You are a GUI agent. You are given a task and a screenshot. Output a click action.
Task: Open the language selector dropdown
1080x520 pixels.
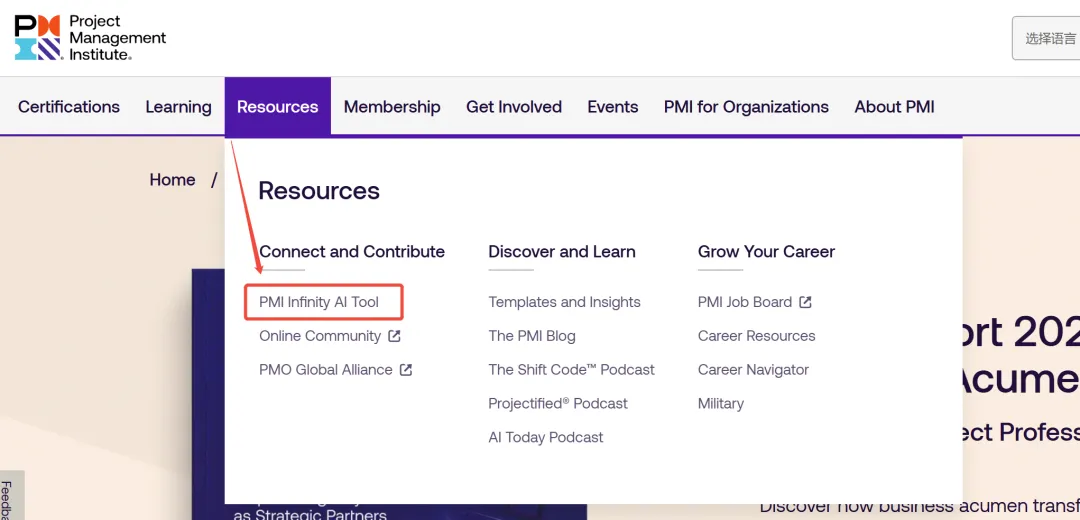pos(1046,39)
